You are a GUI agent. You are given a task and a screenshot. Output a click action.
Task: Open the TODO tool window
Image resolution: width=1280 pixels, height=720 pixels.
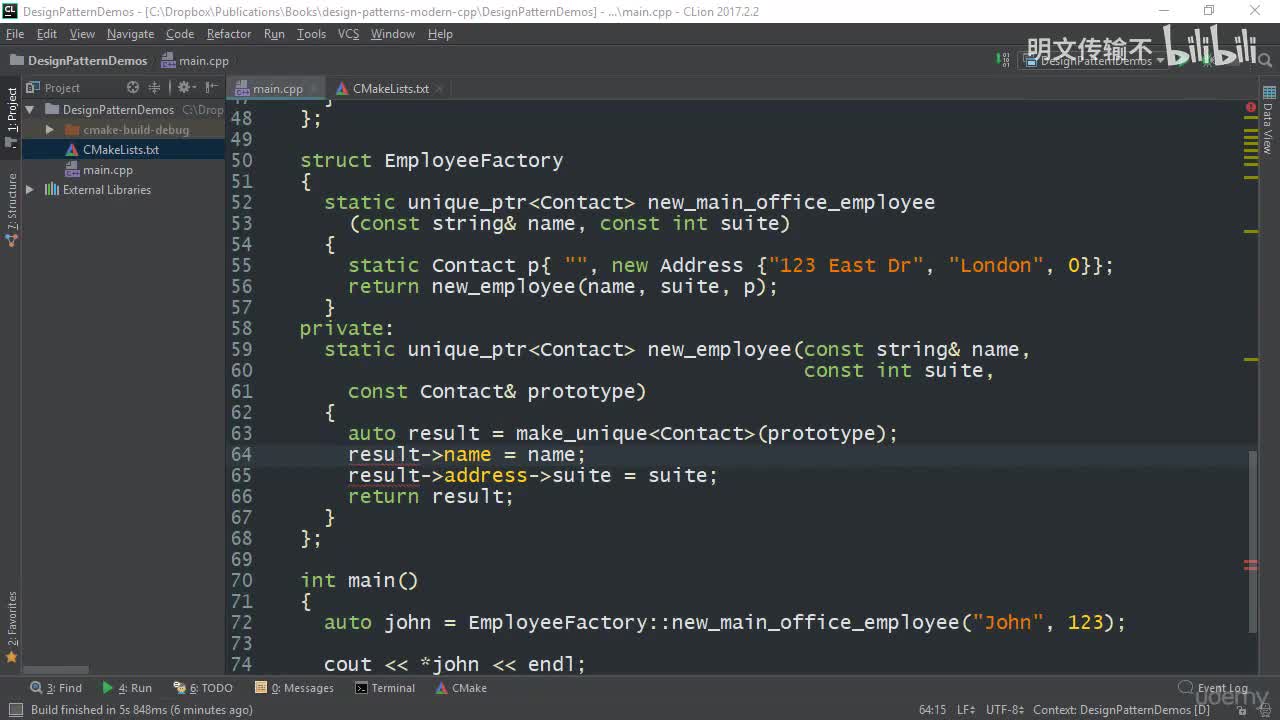point(203,688)
